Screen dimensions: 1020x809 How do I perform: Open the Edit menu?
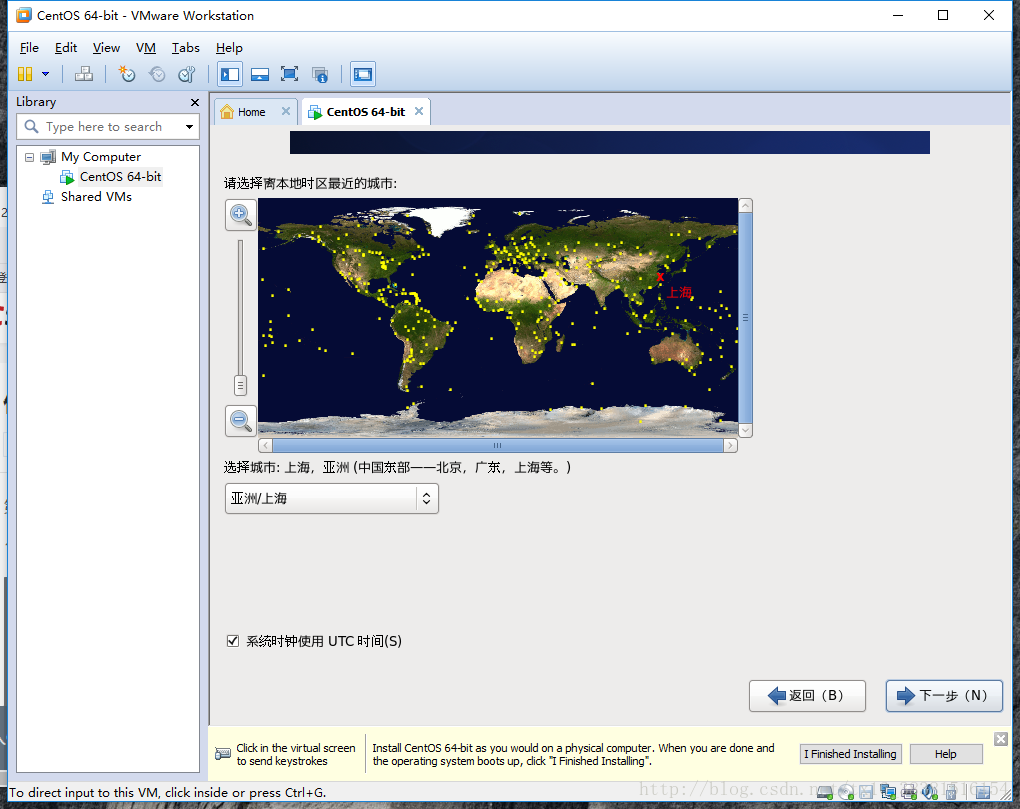pyautogui.click(x=66, y=47)
